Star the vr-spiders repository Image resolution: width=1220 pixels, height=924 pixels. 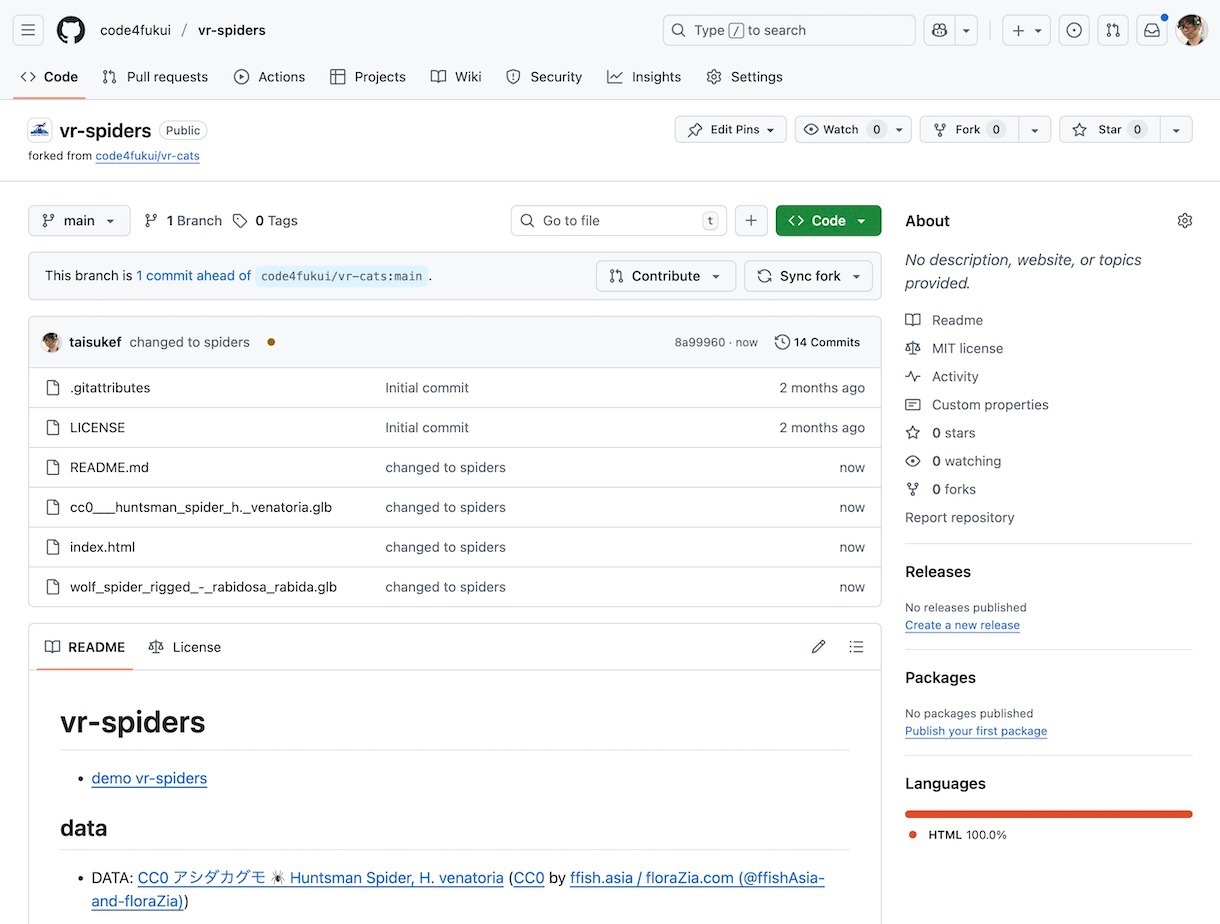coord(1110,130)
